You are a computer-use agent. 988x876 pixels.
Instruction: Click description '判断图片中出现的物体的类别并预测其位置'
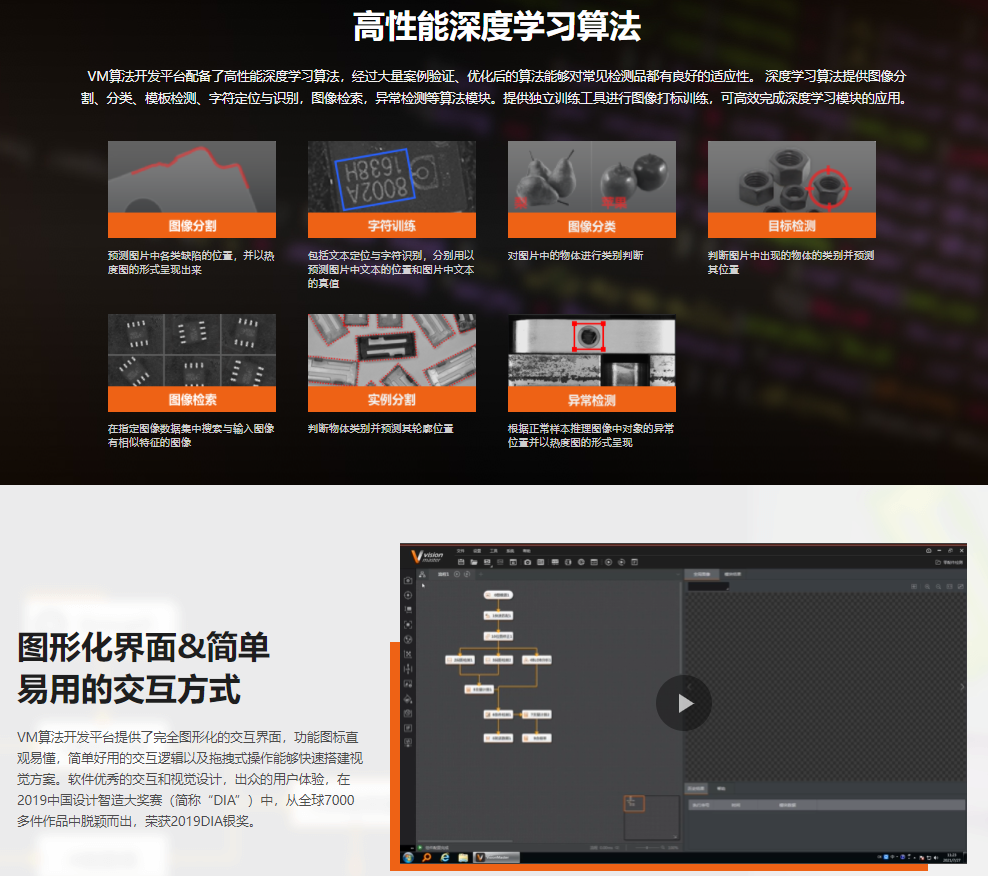click(x=791, y=262)
